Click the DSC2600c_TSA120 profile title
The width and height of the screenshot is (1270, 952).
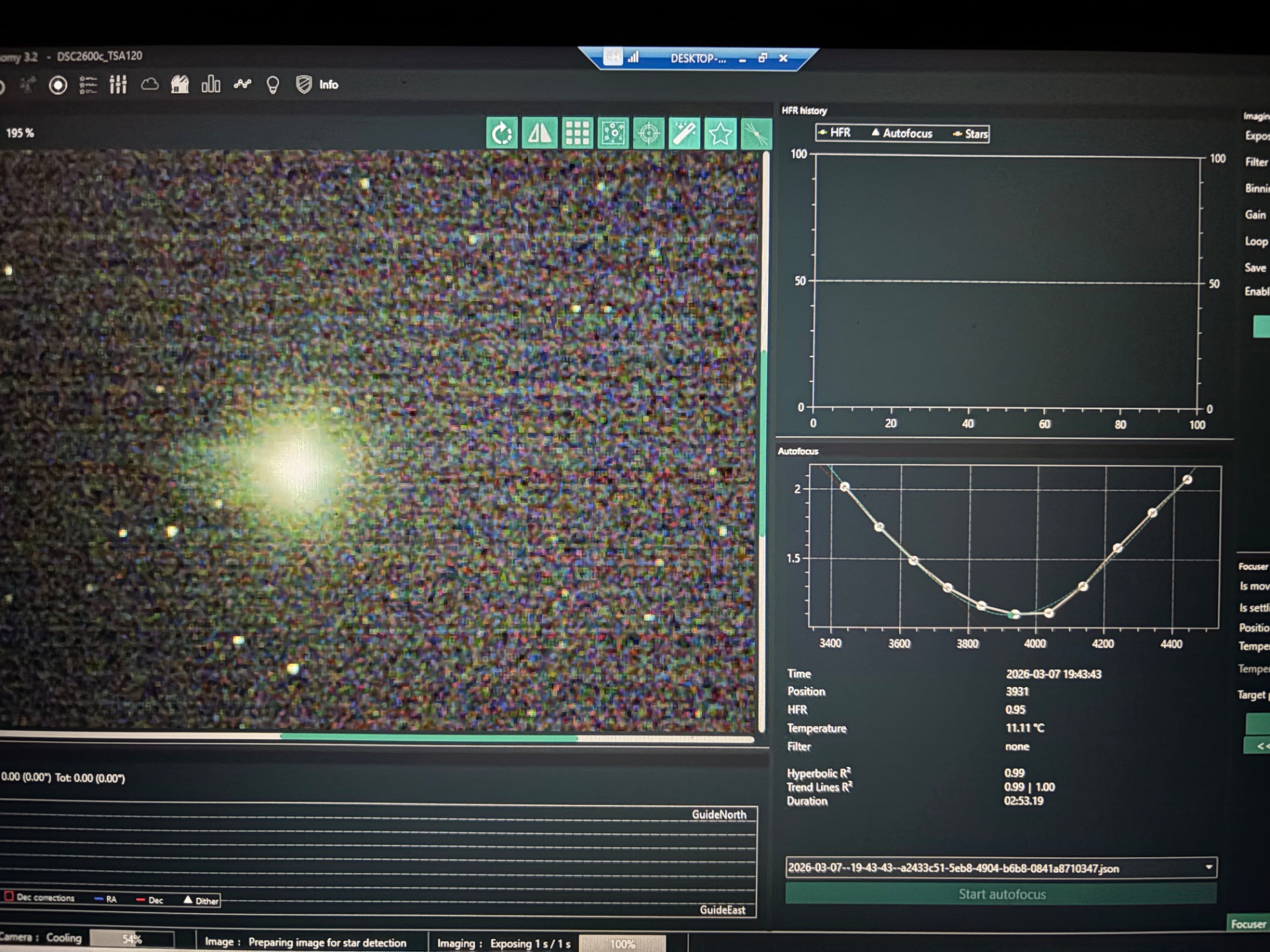click(99, 56)
